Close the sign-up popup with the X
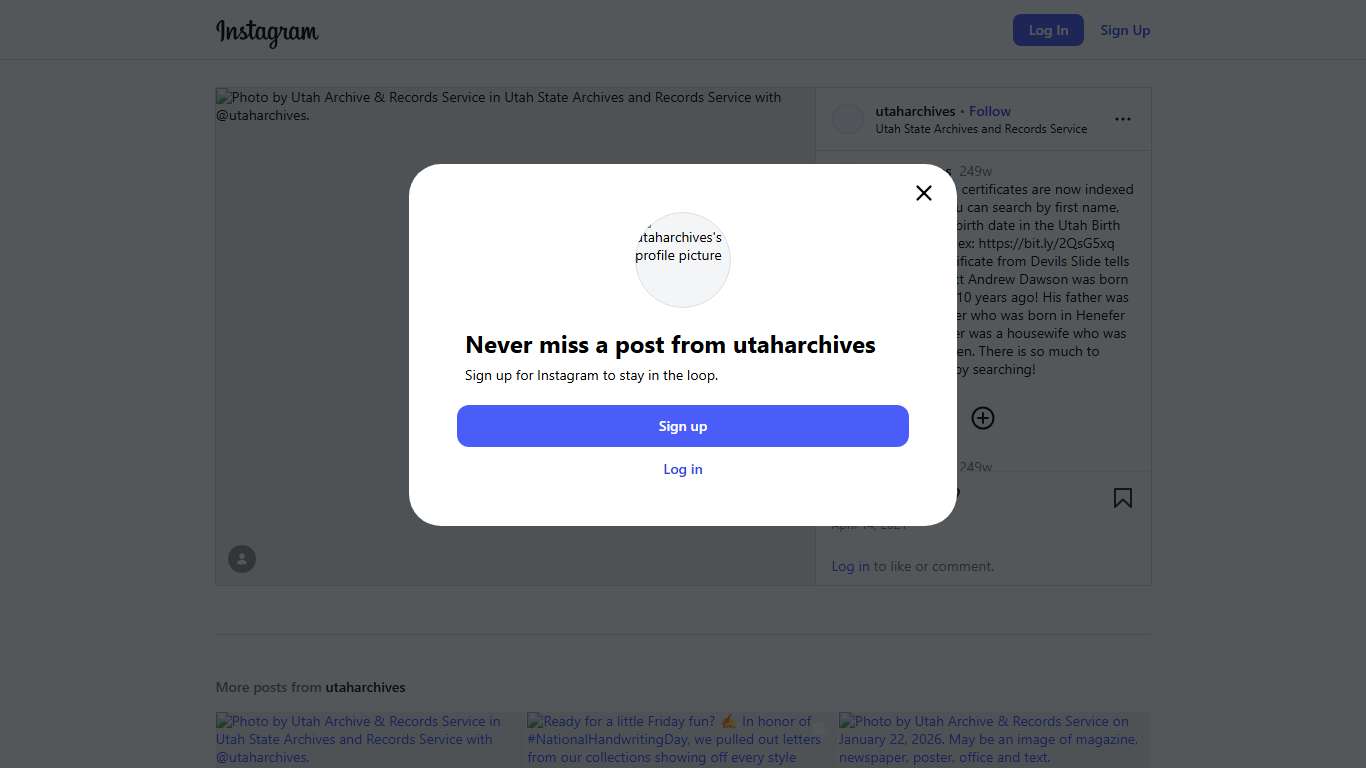The height and width of the screenshot is (768, 1366). [x=924, y=193]
